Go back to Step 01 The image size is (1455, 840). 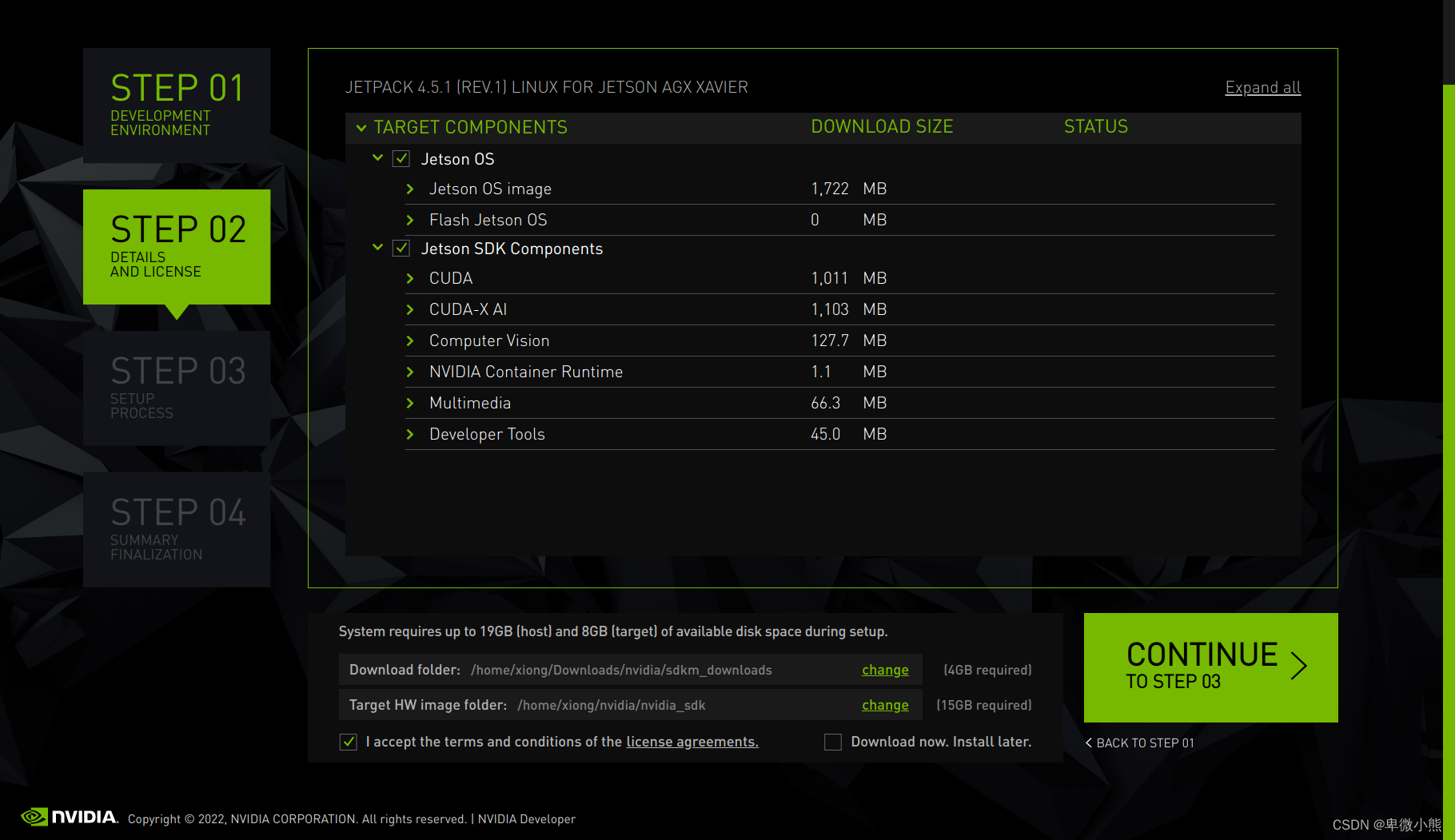point(1140,742)
